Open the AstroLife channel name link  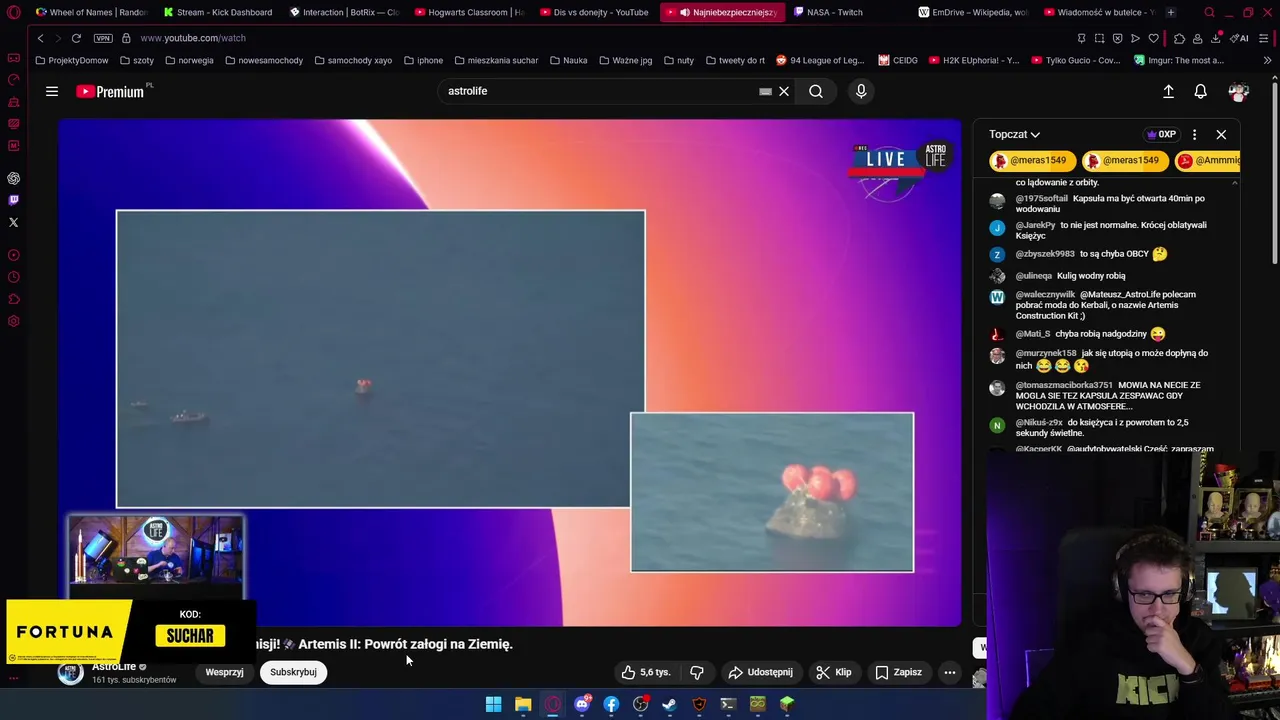coord(114,667)
